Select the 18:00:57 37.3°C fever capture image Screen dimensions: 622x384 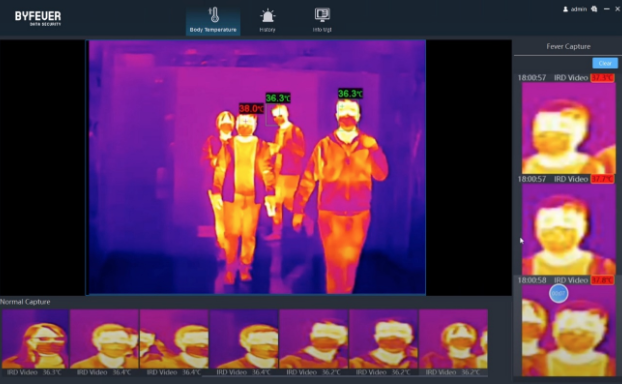click(568, 128)
